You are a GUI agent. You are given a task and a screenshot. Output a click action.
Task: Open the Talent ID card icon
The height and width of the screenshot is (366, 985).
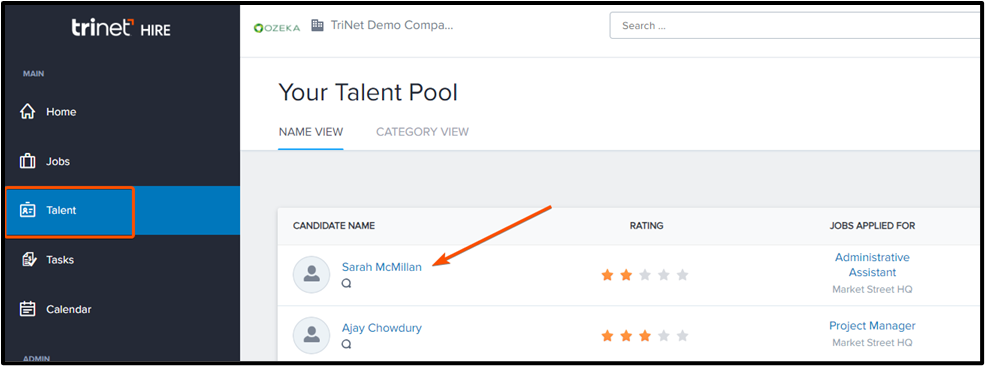(x=28, y=210)
